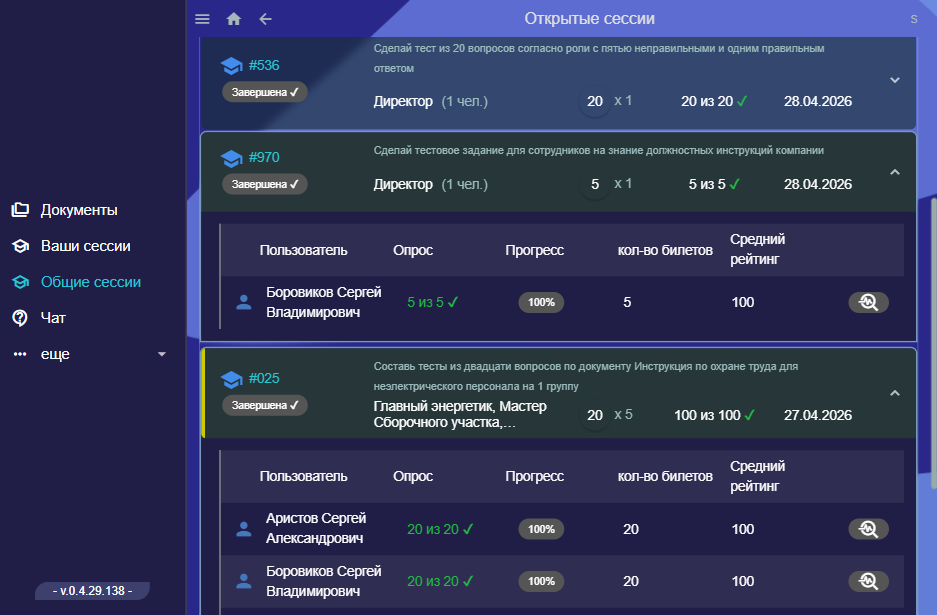The height and width of the screenshot is (615, 937).
Task: Click Средний рейтинг header in session #970 table
Action: [758, 249]
